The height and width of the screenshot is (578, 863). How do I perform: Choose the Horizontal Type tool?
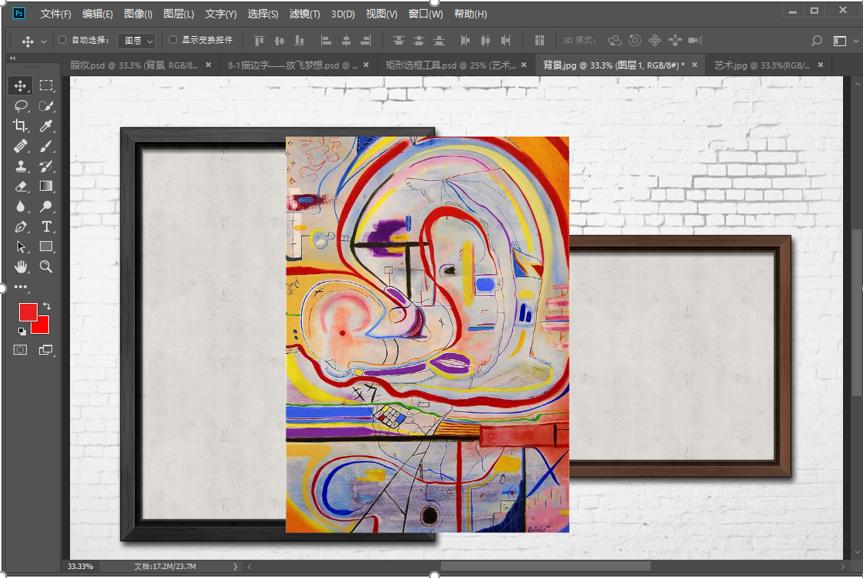point(46,227)
